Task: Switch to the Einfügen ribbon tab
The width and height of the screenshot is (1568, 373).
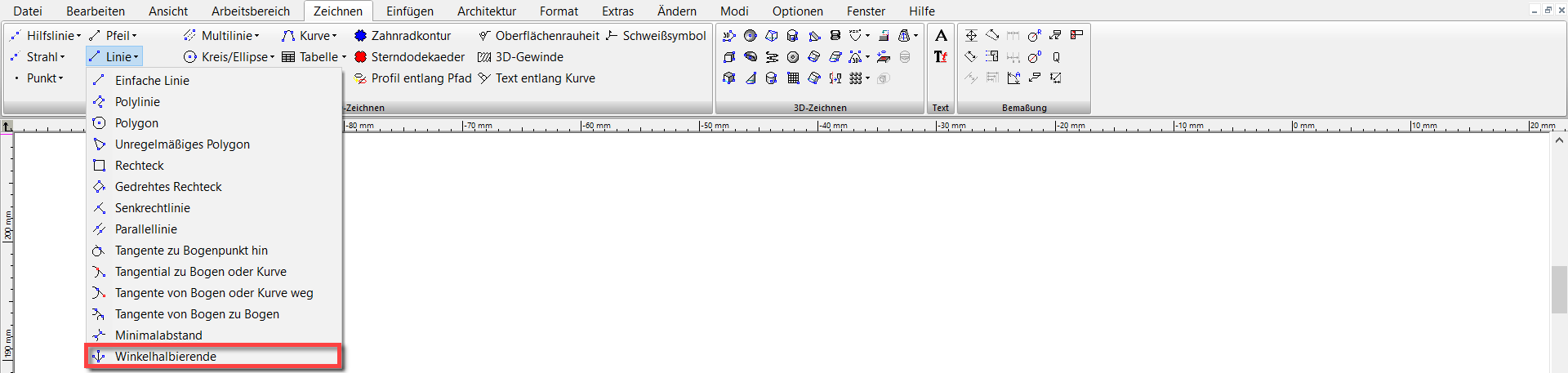Action: click(x=410, y=11)
